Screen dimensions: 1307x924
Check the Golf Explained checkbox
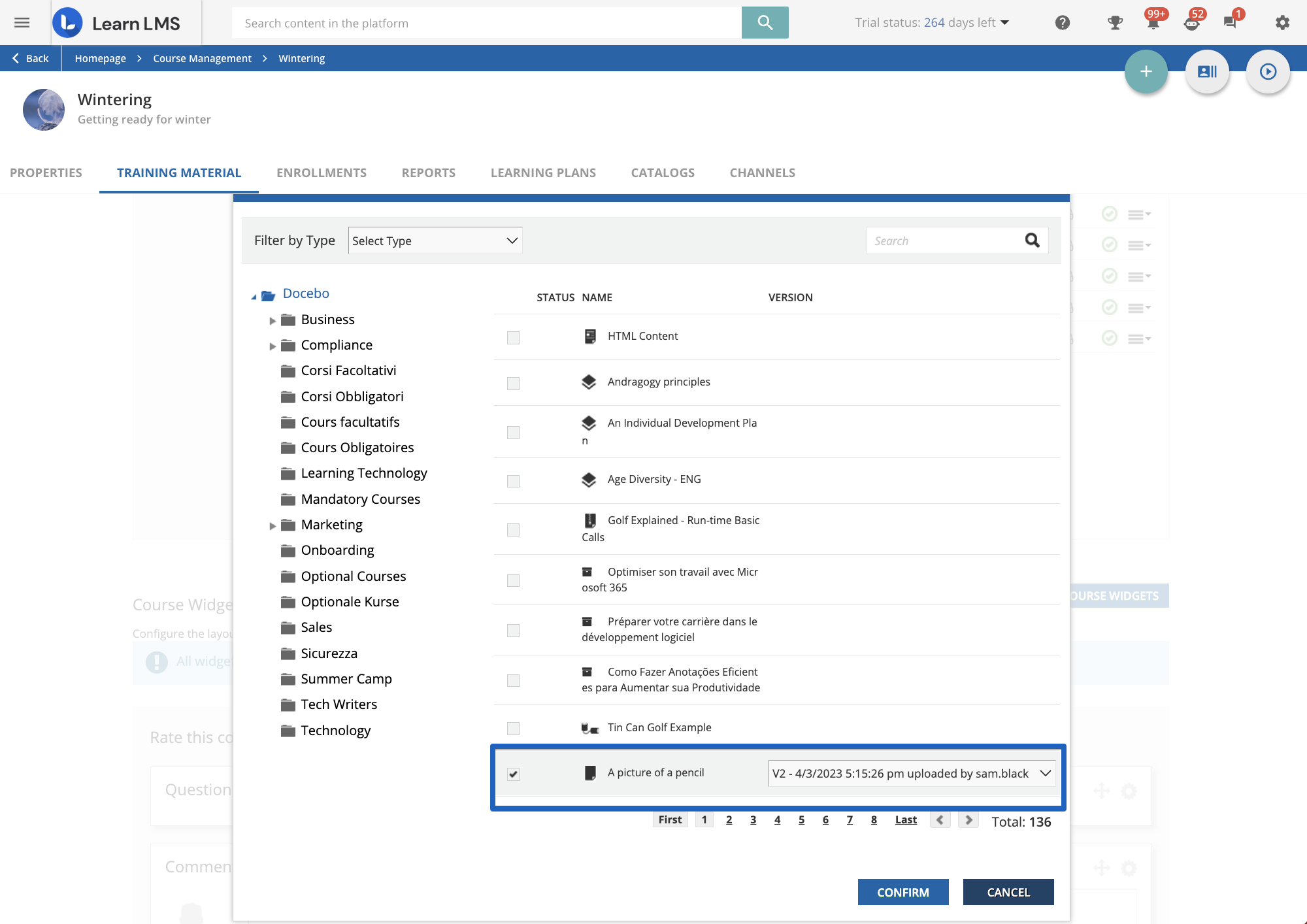[513, 530]
